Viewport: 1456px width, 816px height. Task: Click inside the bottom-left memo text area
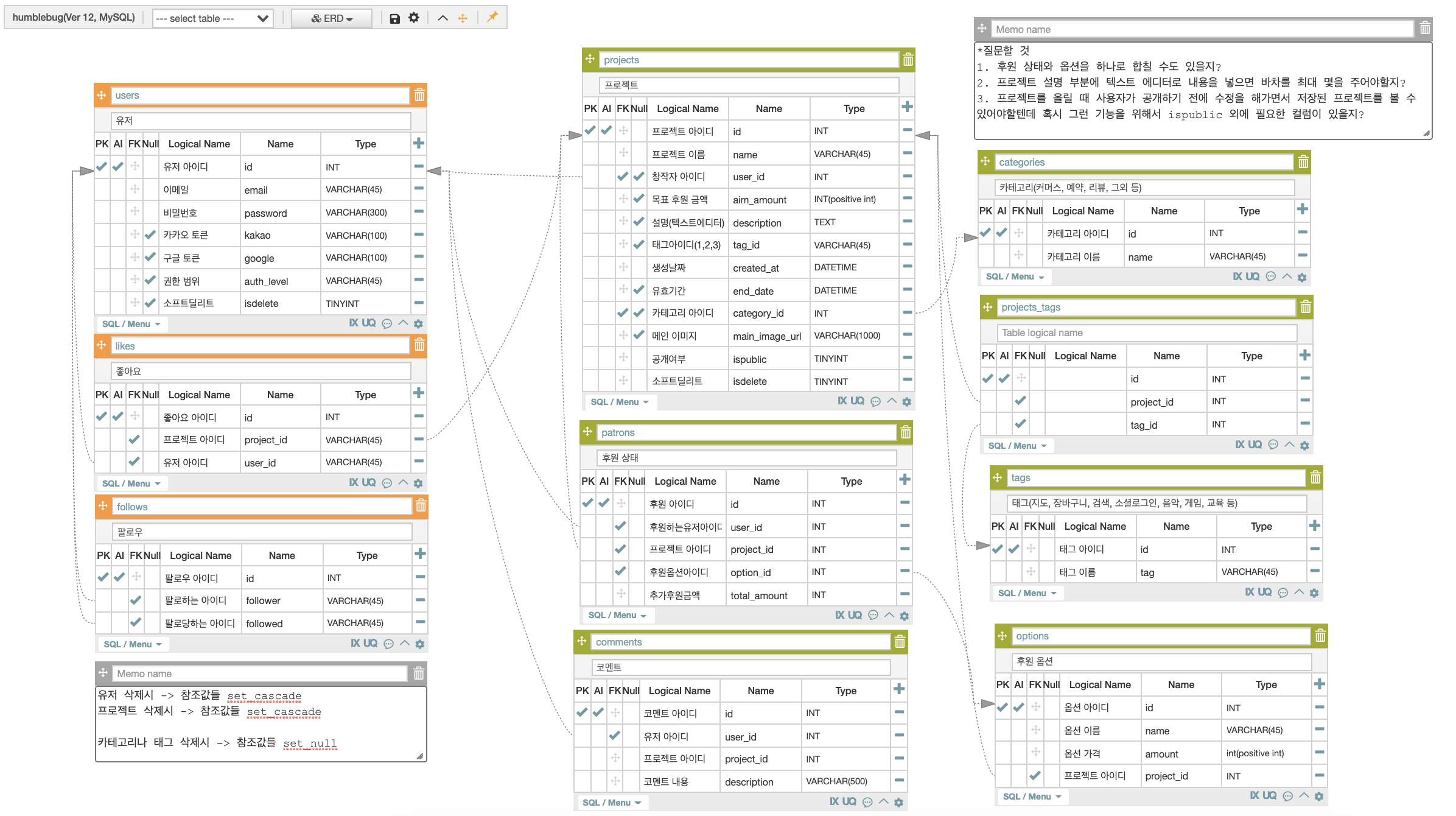[x=261, y=723]
